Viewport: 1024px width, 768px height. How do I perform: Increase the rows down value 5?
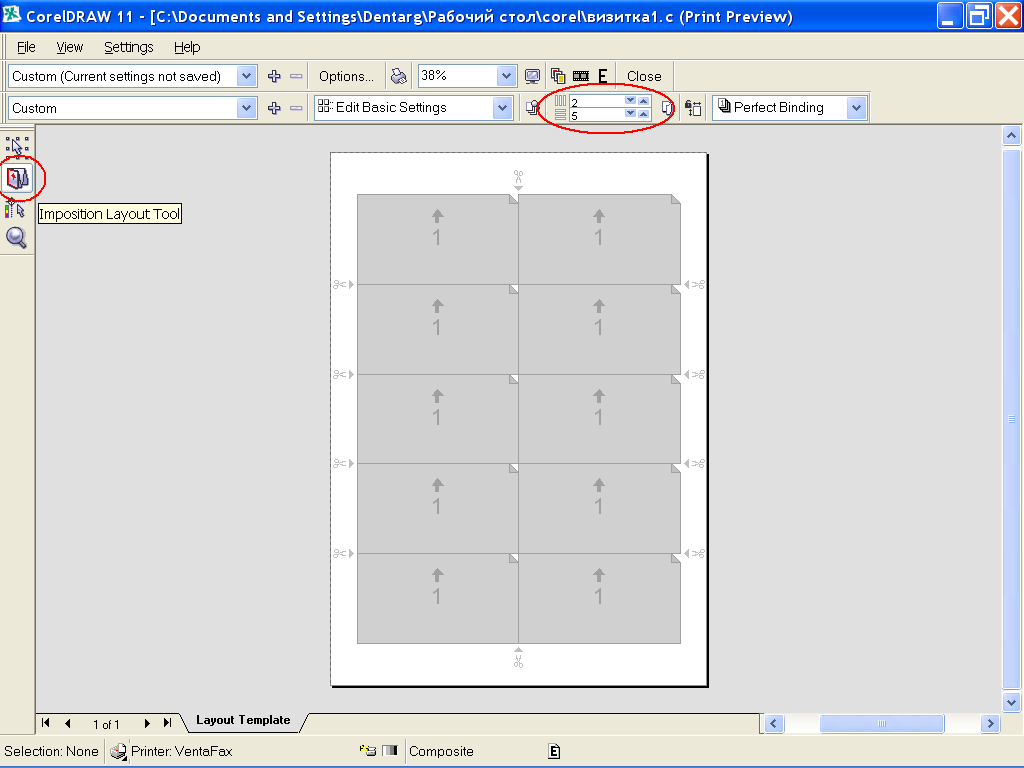point(644,114)
